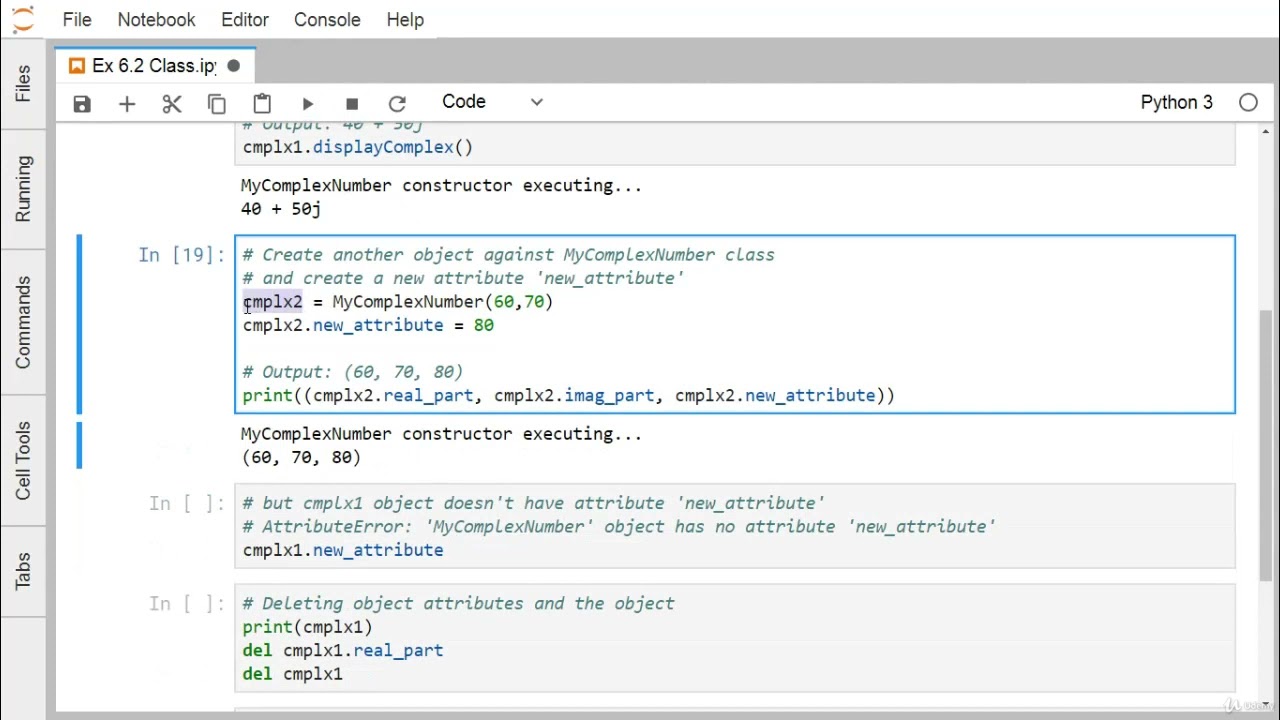This screenshot has width=1280, height=720.
Task: Run the selected cell
Action: [x=307, y=104]
